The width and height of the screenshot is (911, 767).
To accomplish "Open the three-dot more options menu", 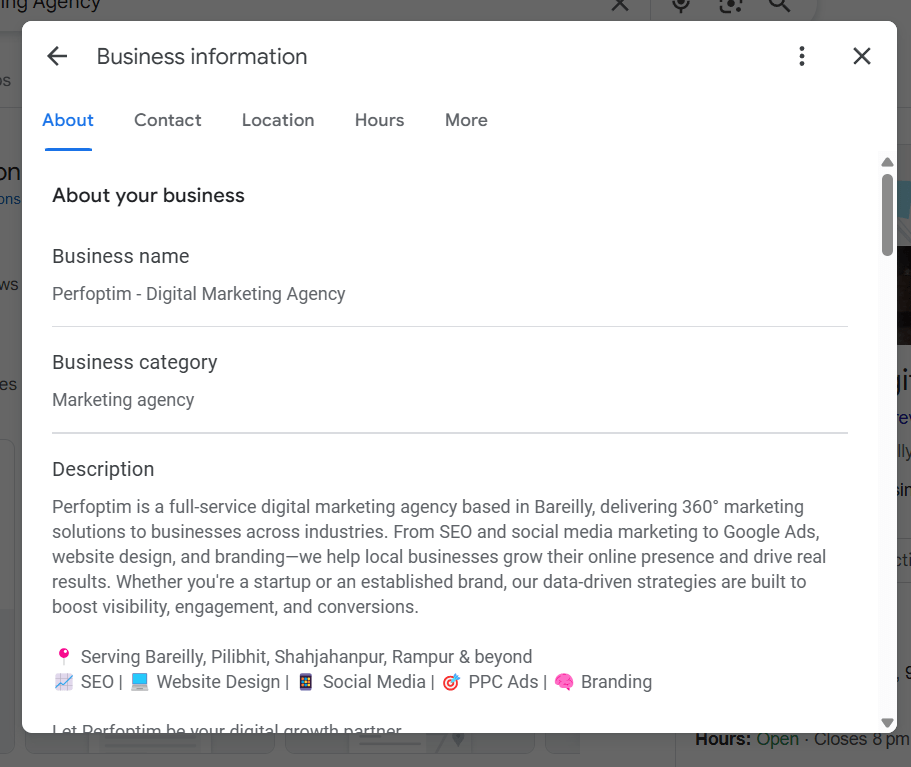I will click(802, 56).
